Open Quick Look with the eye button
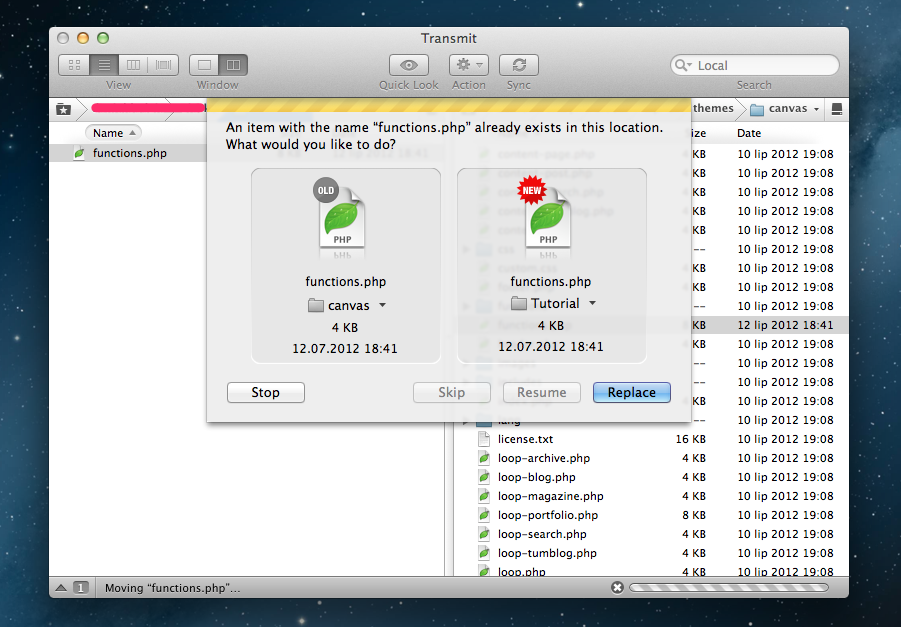Screen dimensions: 901x627 [x=409, y=65]
